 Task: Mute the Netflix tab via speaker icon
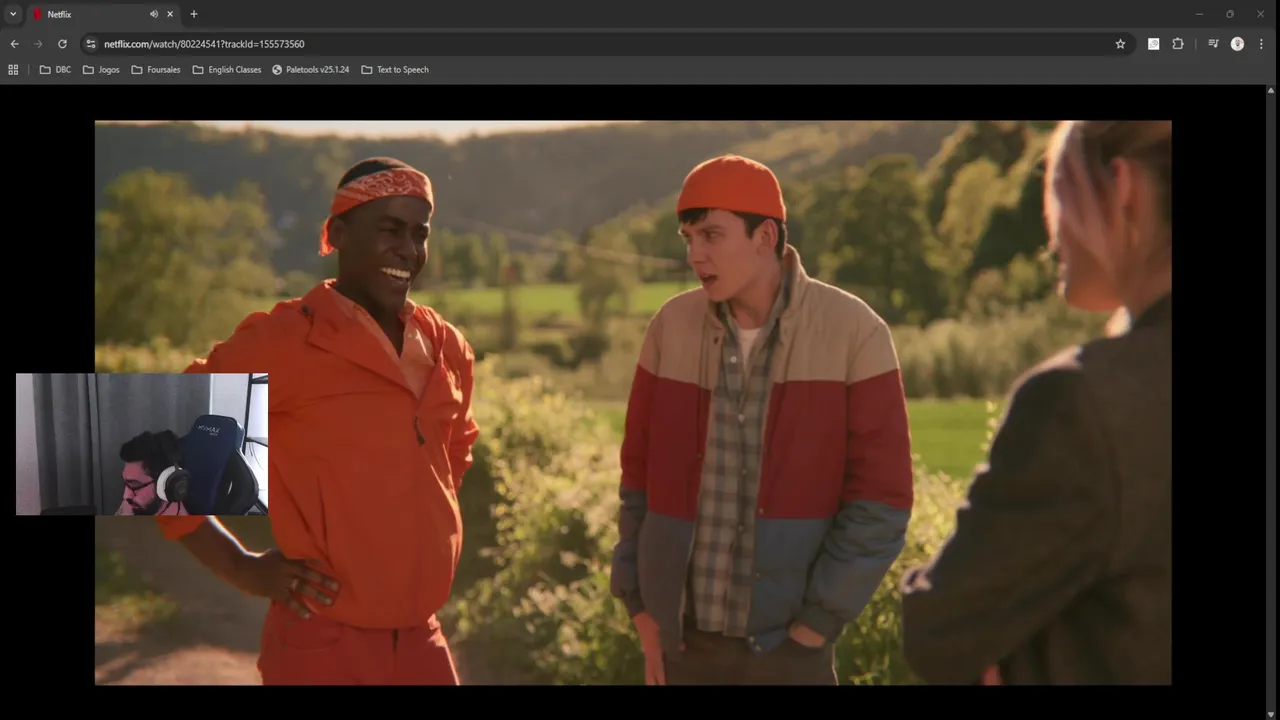(x=154, y=14)
